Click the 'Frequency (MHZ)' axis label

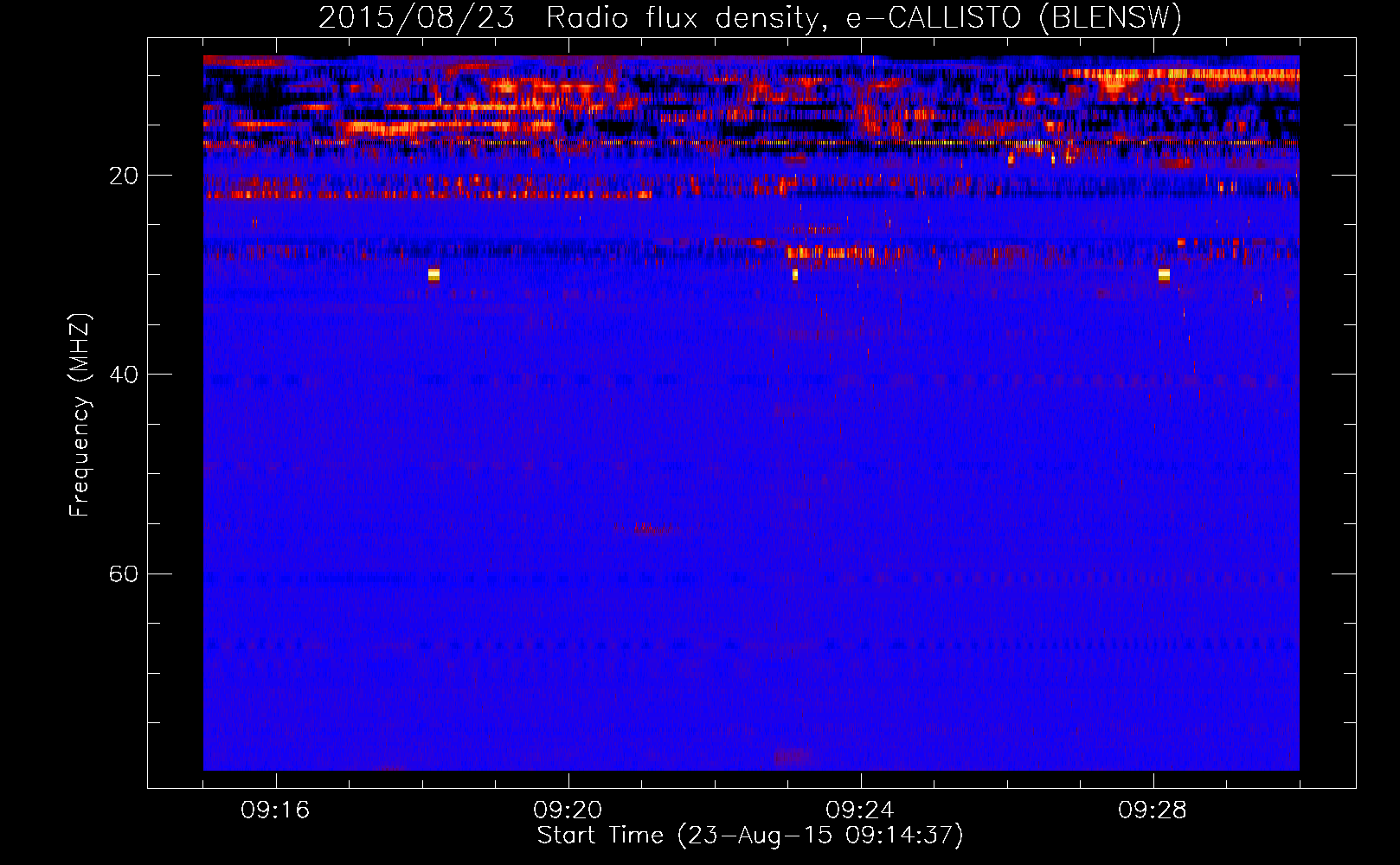[80, 414]
